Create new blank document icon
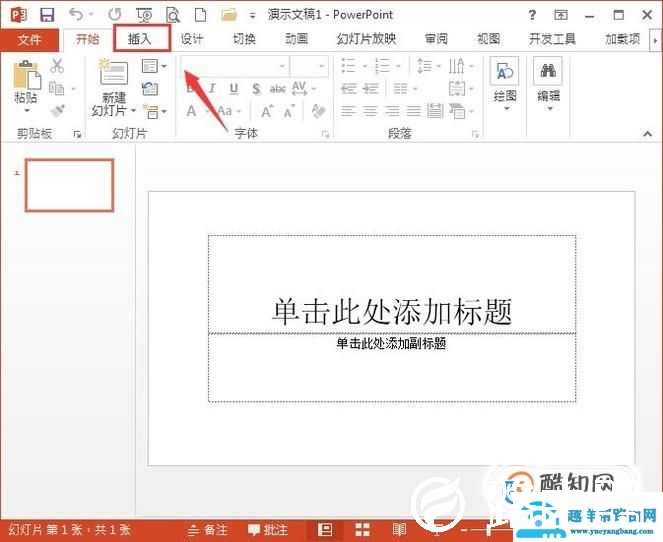The height and width of the screenshot is (542, 663). (x=200, y=15)
